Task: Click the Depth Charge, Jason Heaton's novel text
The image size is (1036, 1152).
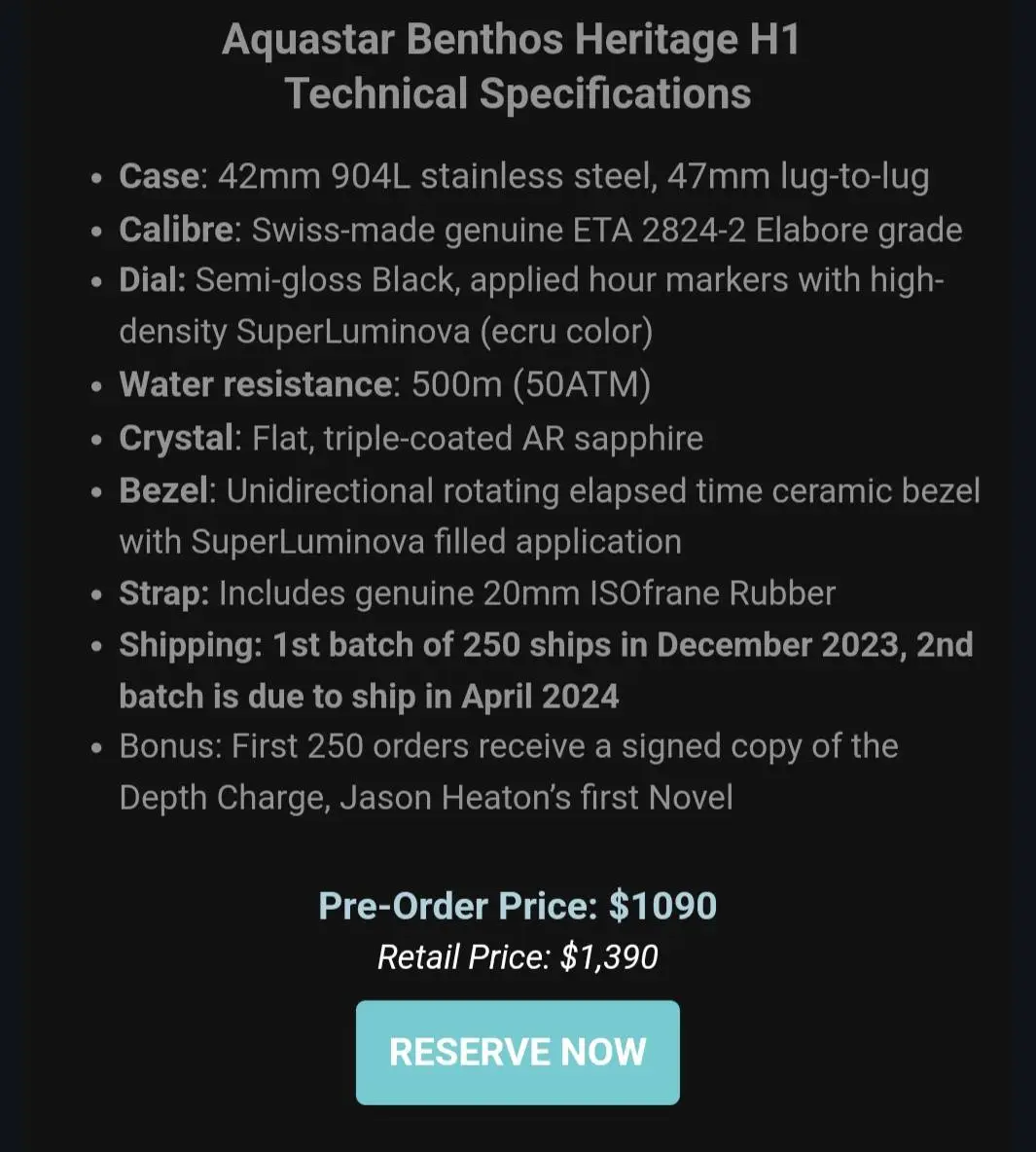Action: click(425, 798)
